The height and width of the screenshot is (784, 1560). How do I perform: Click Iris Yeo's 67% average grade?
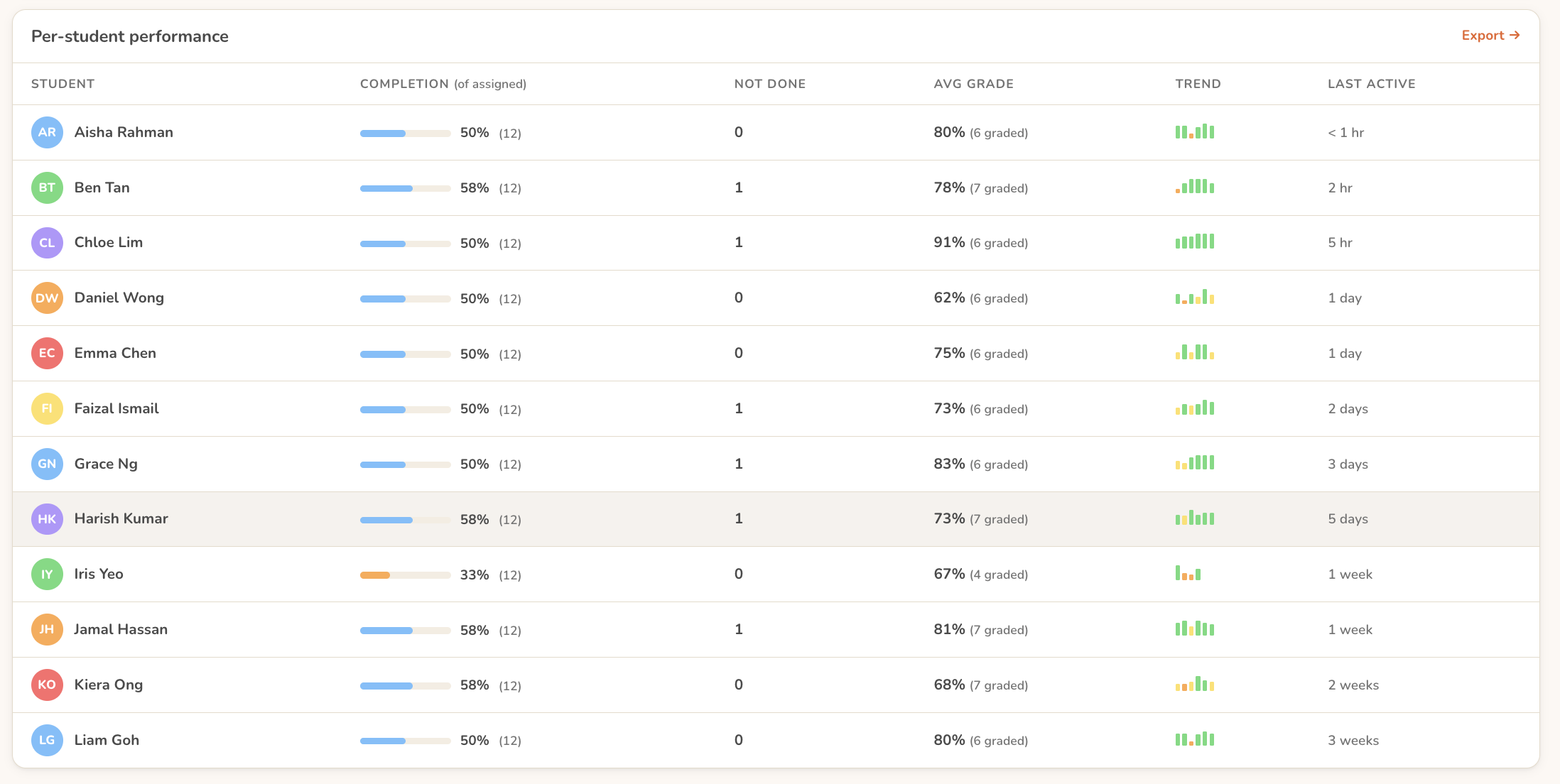coord(949,574)
